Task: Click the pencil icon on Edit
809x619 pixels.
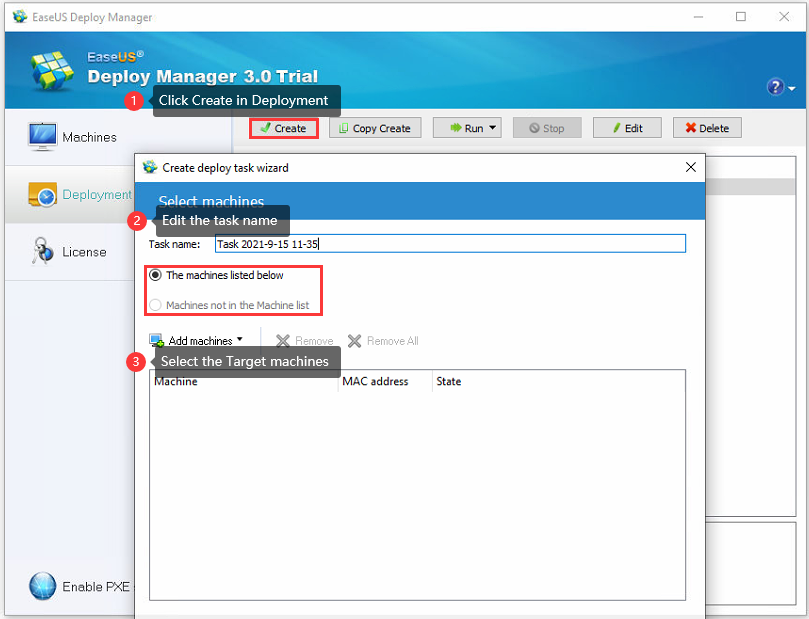Action: [x=616, y=127]
